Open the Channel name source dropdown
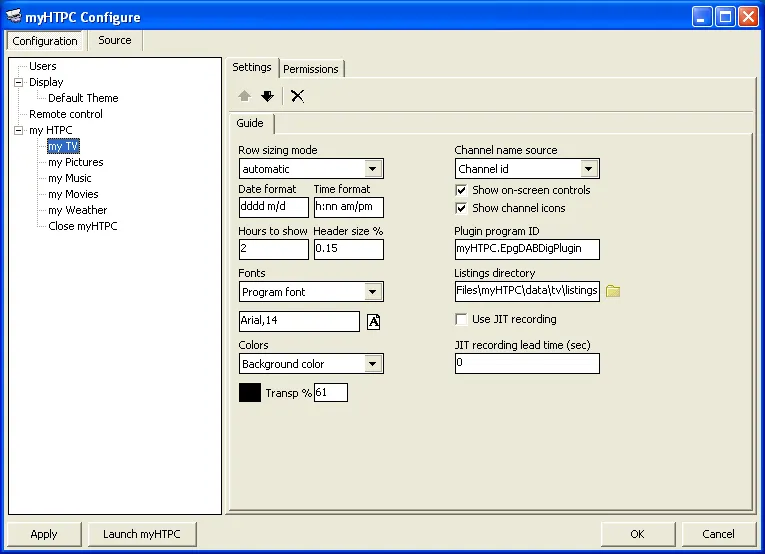The image size is (765, 554). coord(589,169)
